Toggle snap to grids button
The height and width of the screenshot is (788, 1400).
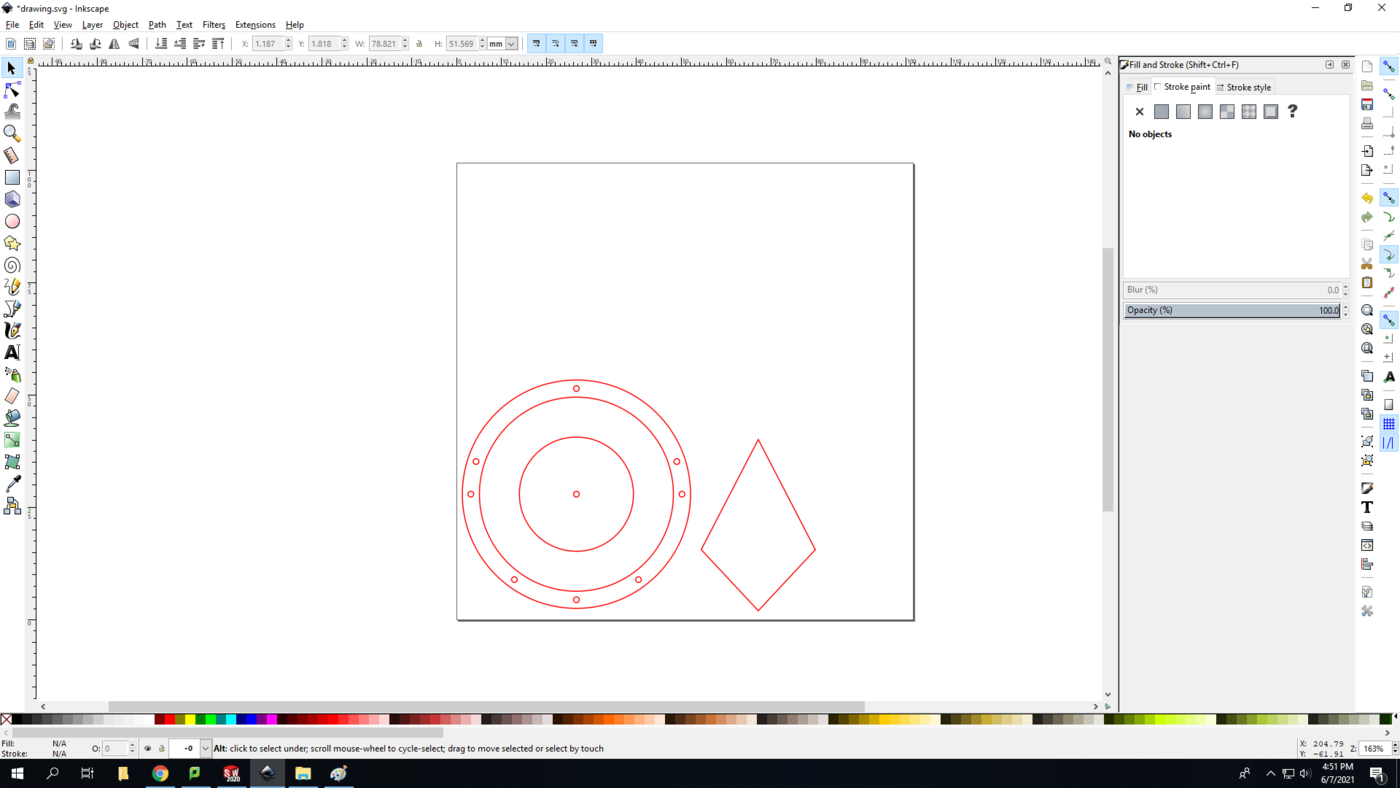(1389, 424)
